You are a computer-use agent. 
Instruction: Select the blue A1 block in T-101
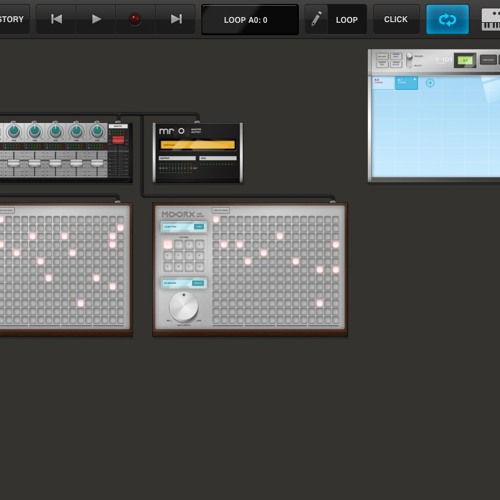[x=406, y=83]
